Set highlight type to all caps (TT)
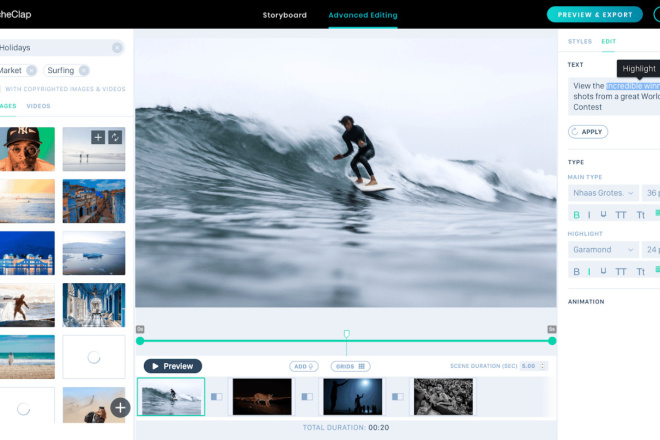The height and width of the screenshot is (440, 660). (620, 272)
